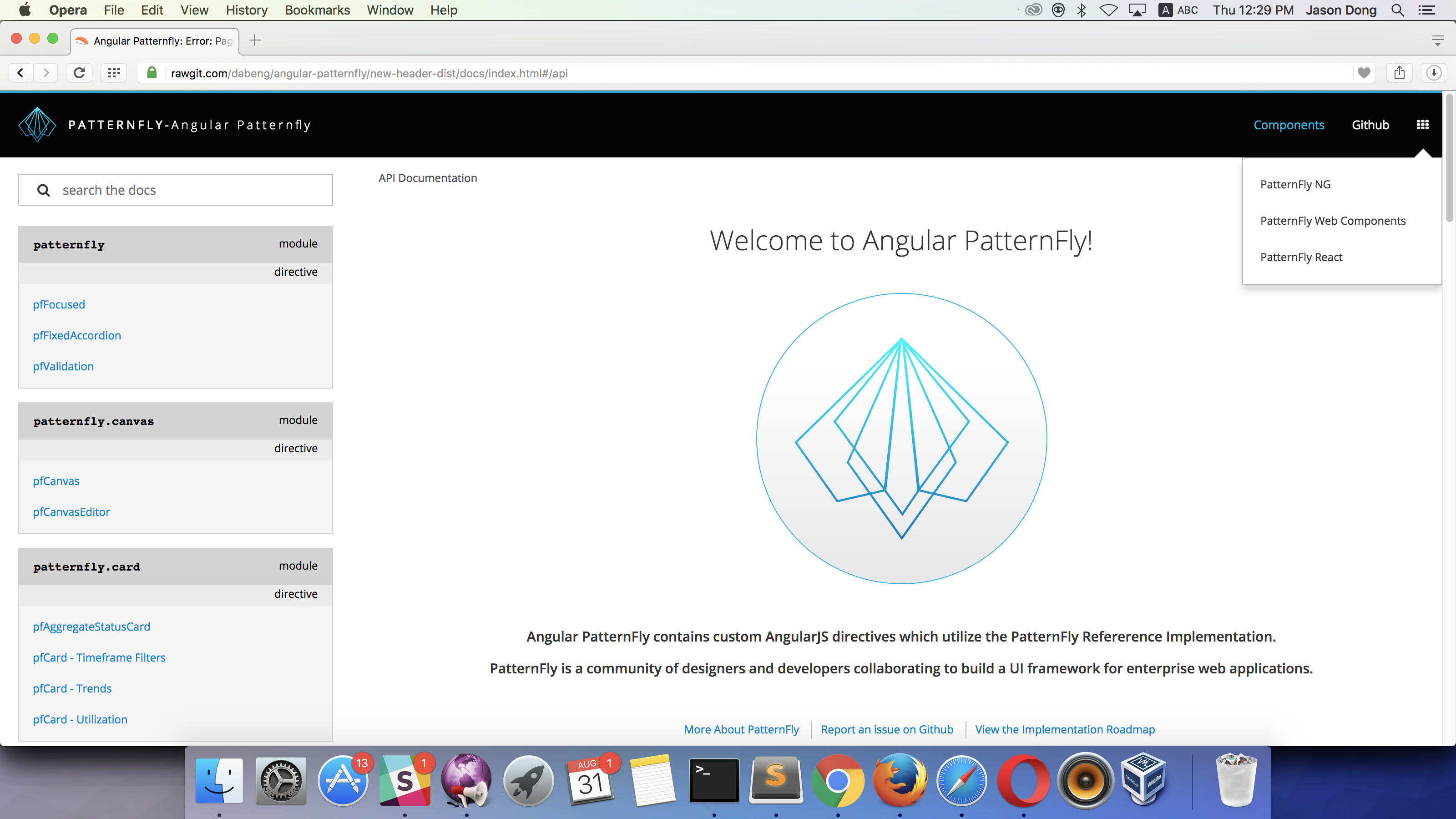This screenshot has height=819, width=1456.
Task: Click the Github header link
Action: pos(1370,125)
